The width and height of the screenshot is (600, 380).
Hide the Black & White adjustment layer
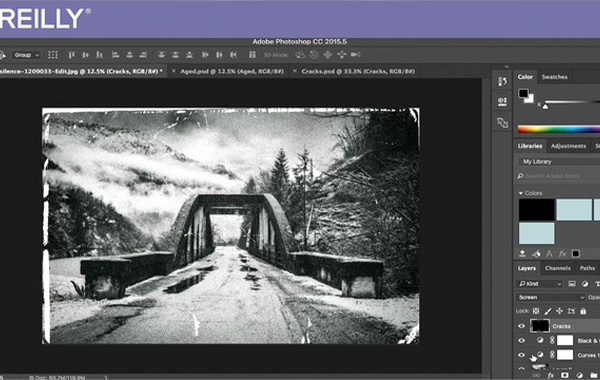point(521,340)
